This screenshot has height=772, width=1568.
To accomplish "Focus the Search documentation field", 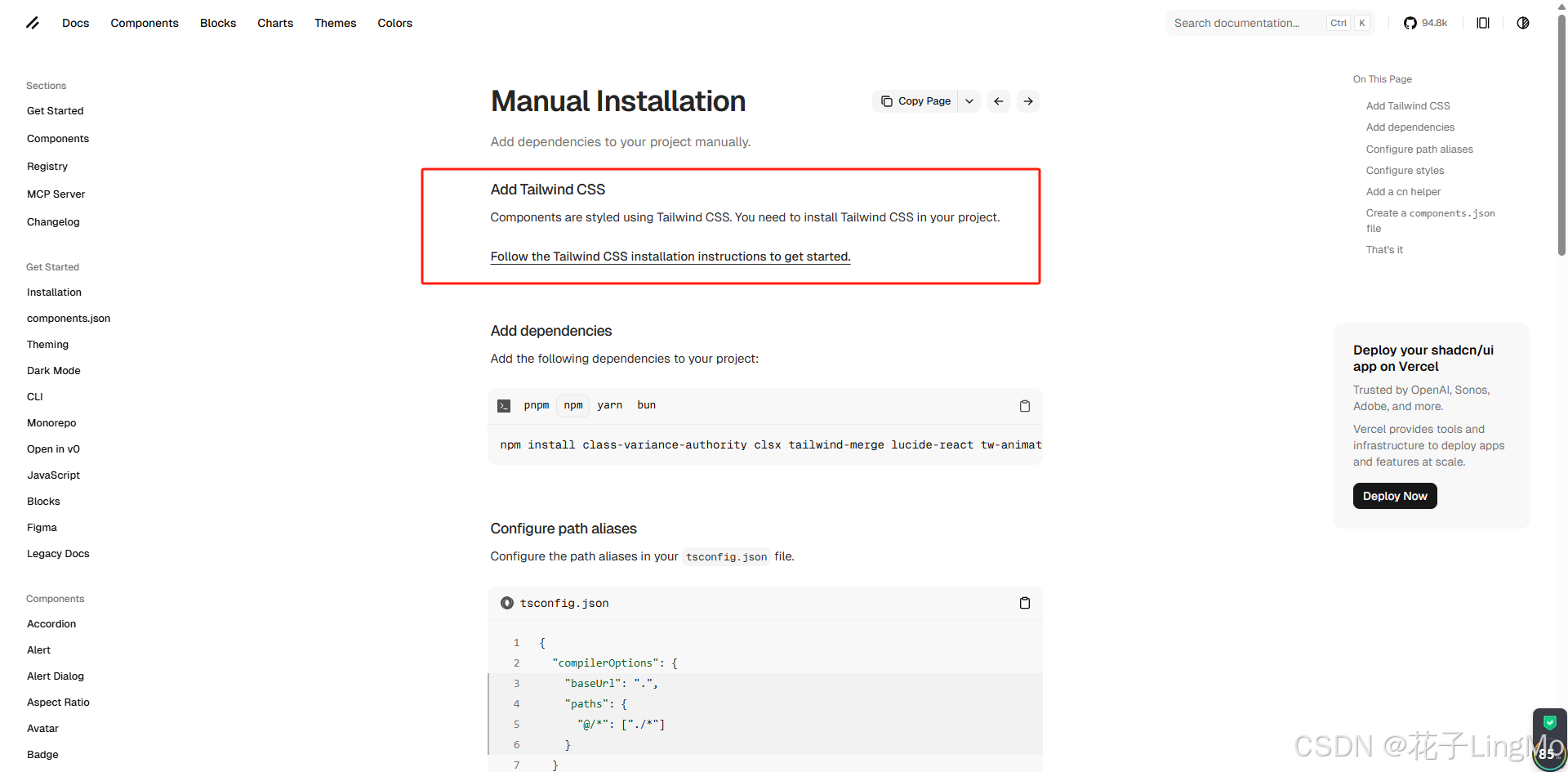I will 1270,23.
